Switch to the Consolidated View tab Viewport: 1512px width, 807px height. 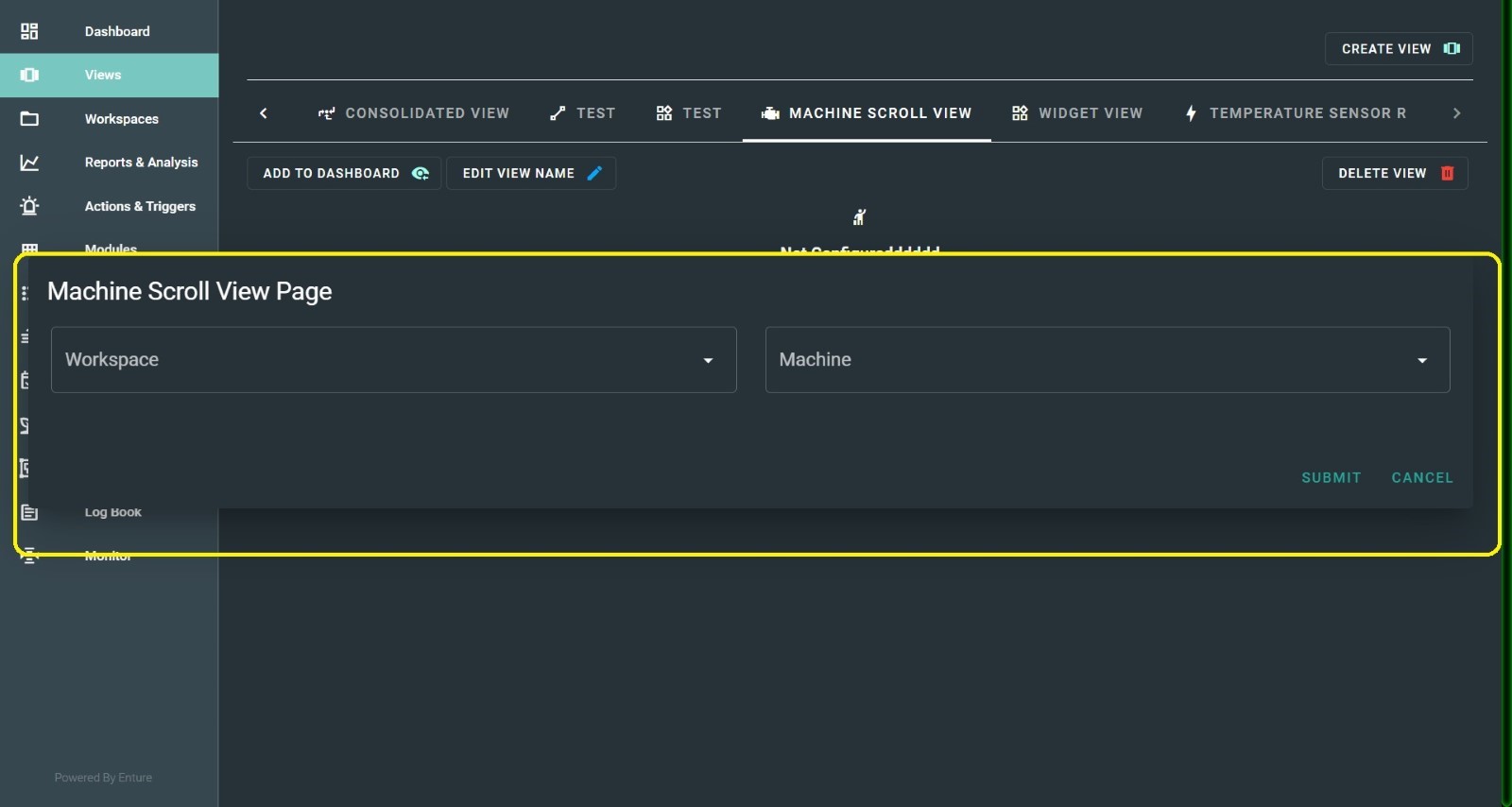point(414,113)
